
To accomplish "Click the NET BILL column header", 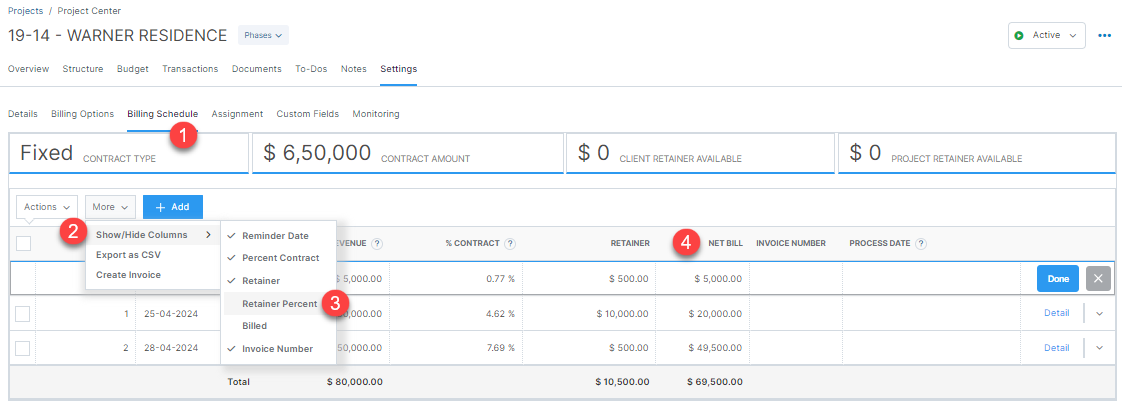I will tap(726, 243).
